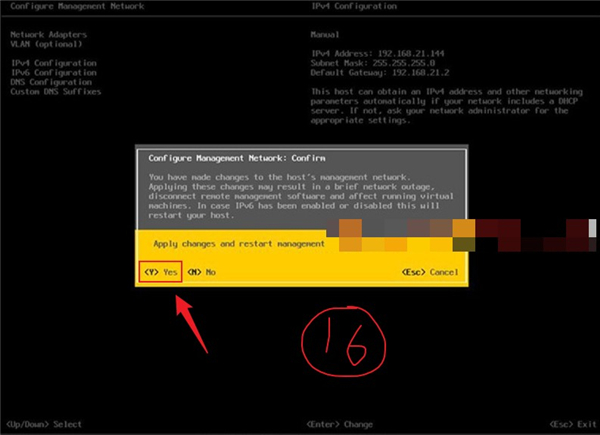Open IPv6 Configuration menu entry
The height and width of the screenshot is (435, 600).
tap(54, 73)
